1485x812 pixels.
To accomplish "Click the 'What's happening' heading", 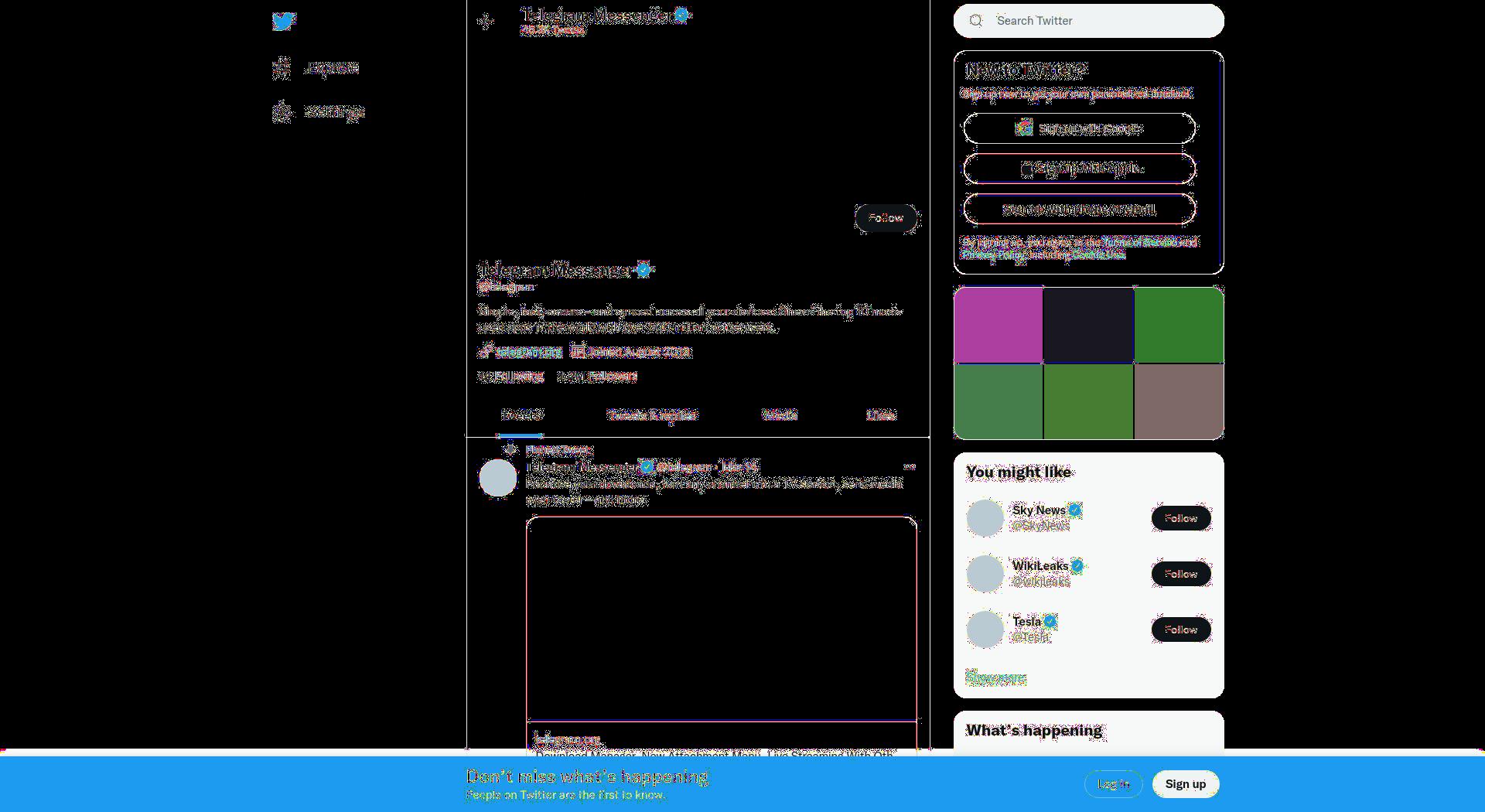I will 1034,730.
